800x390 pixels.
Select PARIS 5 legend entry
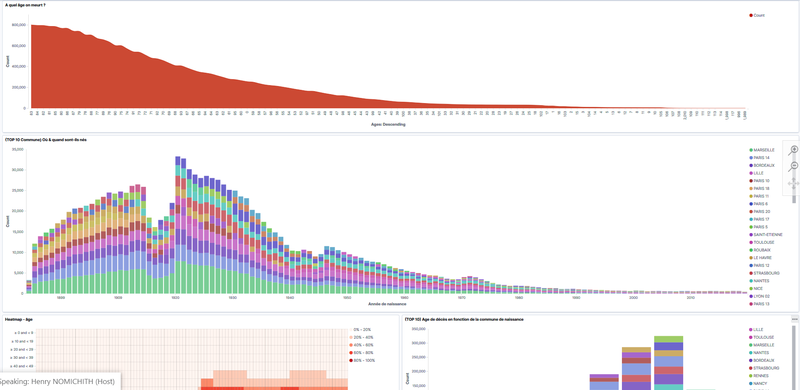pos(758,227)
